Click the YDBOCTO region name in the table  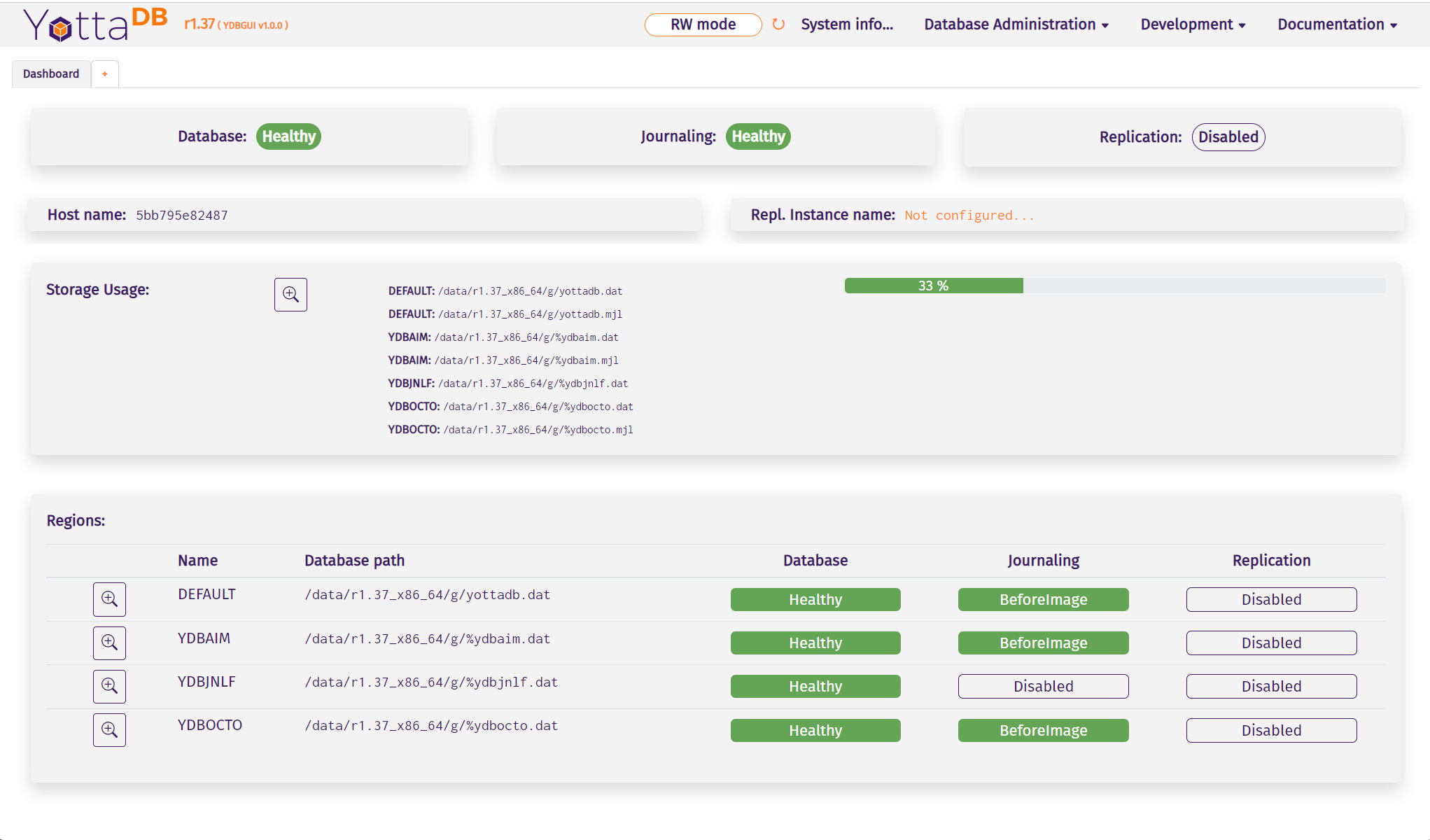click(x=210, y=725)
